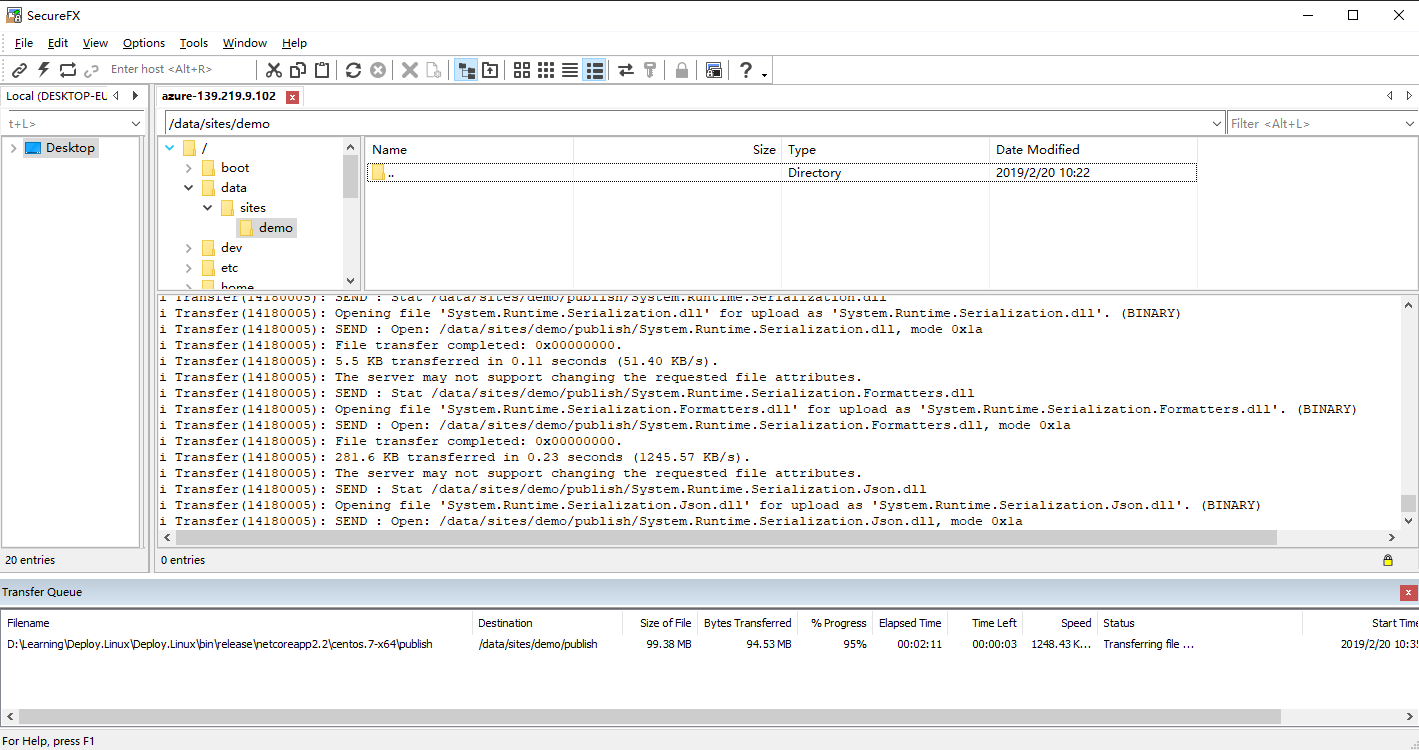The width and height of the screenshot is (1419, 750).
Task: Enable Details list view mode
Action: pyautogui.click(x=594, y=70)
